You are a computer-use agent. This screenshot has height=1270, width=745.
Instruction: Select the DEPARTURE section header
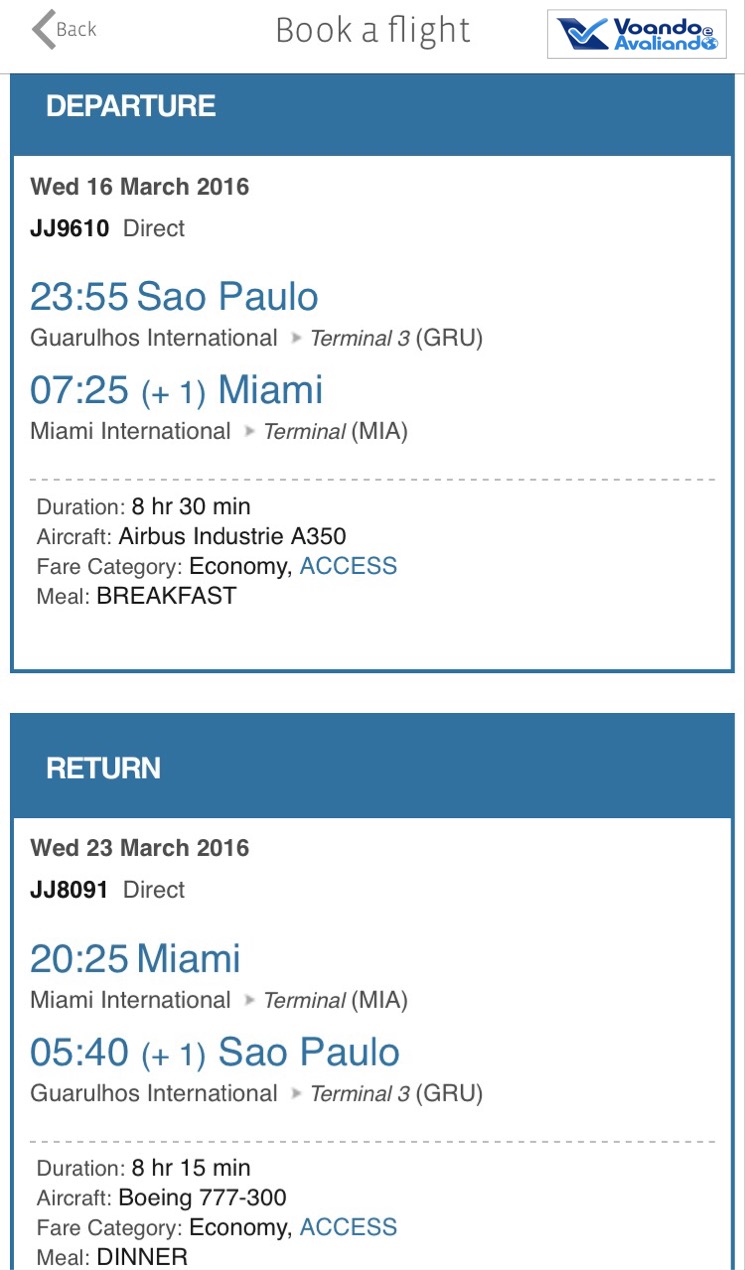point(131,106)
